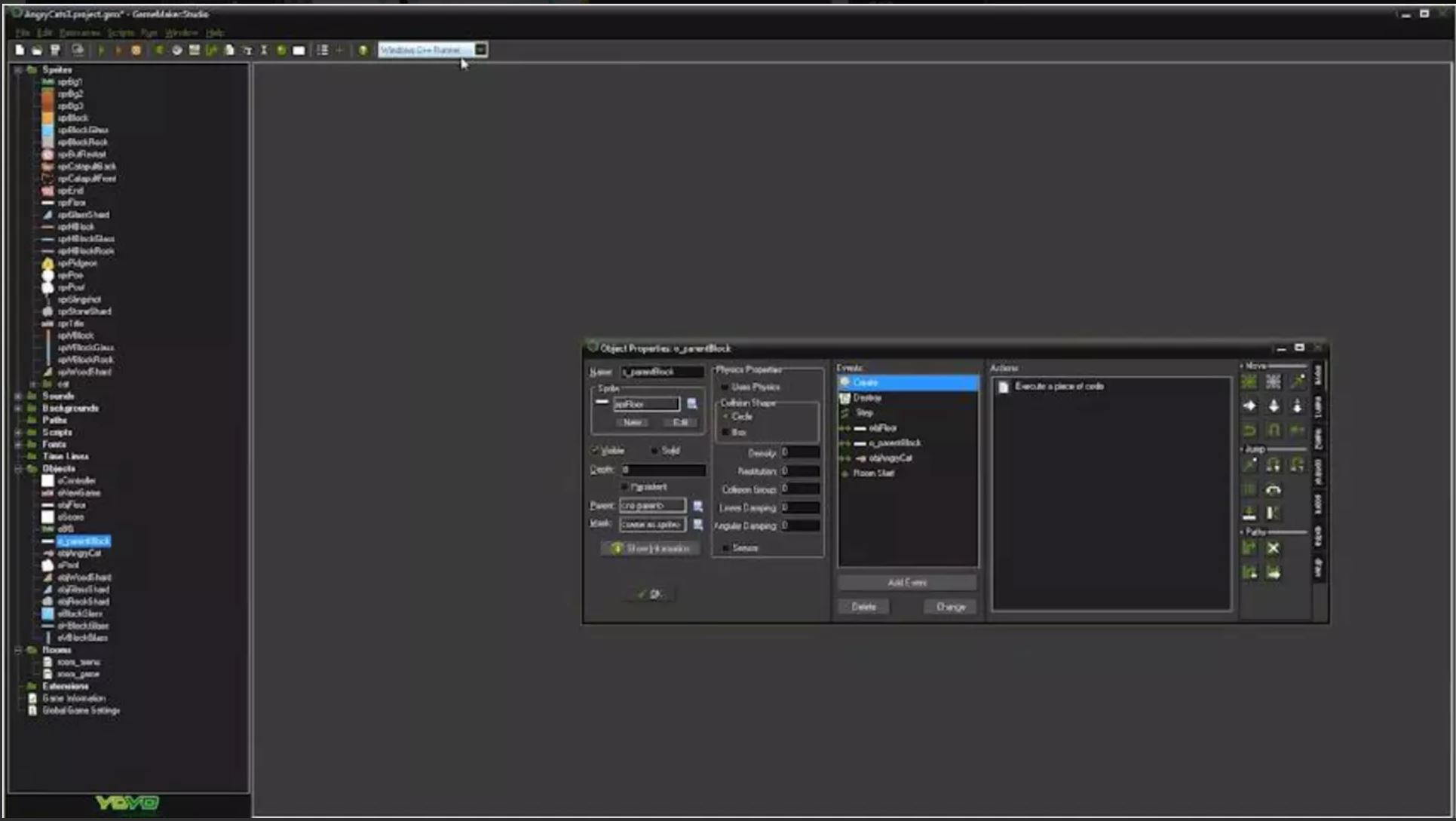Screen dimensions: 1456x821
Task: Expand the Sounds folder in resource tree
Action: (18, 396)
